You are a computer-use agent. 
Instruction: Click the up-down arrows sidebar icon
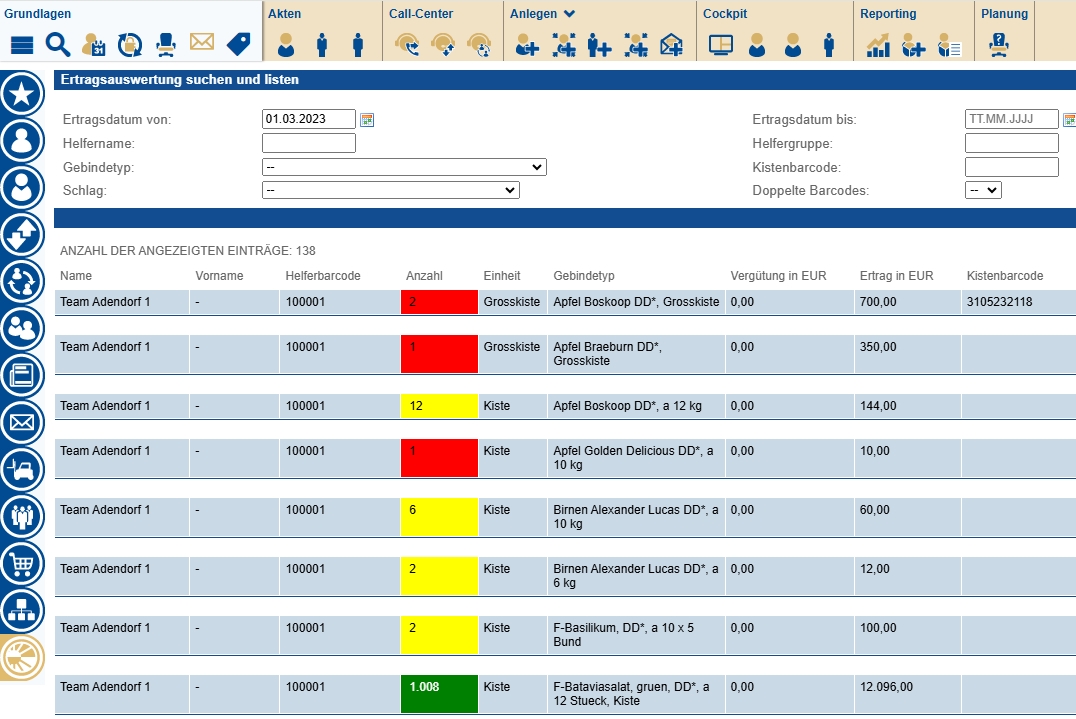click(22, 235)
